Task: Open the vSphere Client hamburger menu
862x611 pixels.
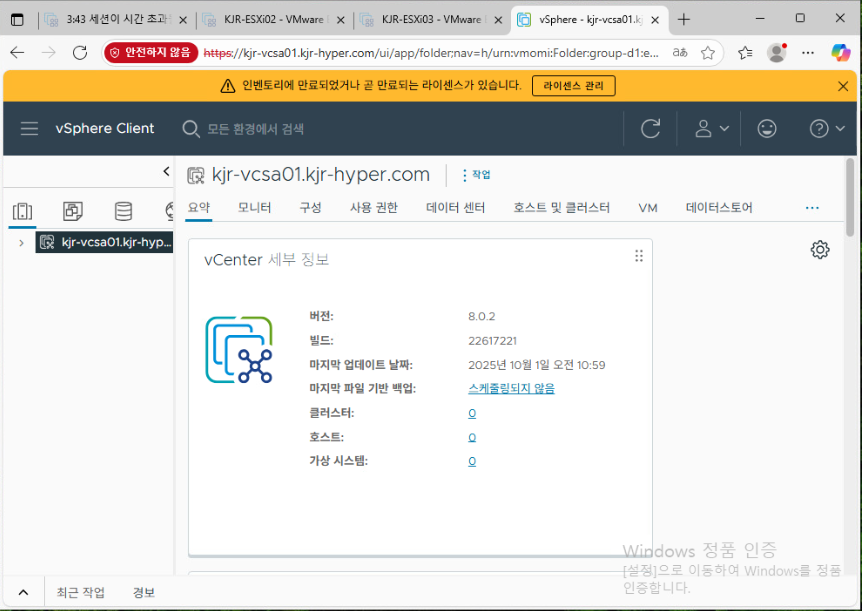Action: [29, 129]
